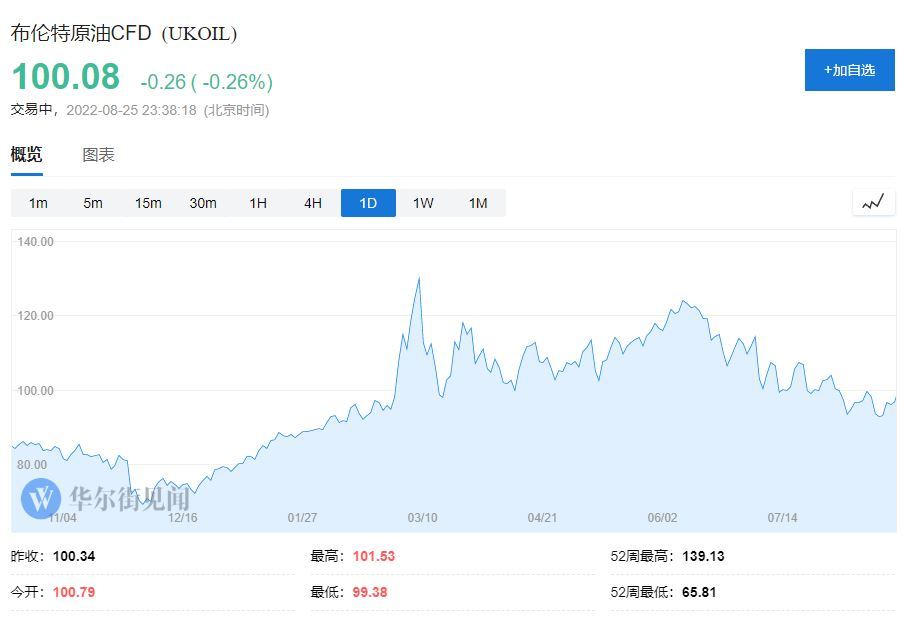Image resolution: width=912 pixels, height=626 pixels.
Task: Select the 5m timeframe
Action: [x=93, y=203]
